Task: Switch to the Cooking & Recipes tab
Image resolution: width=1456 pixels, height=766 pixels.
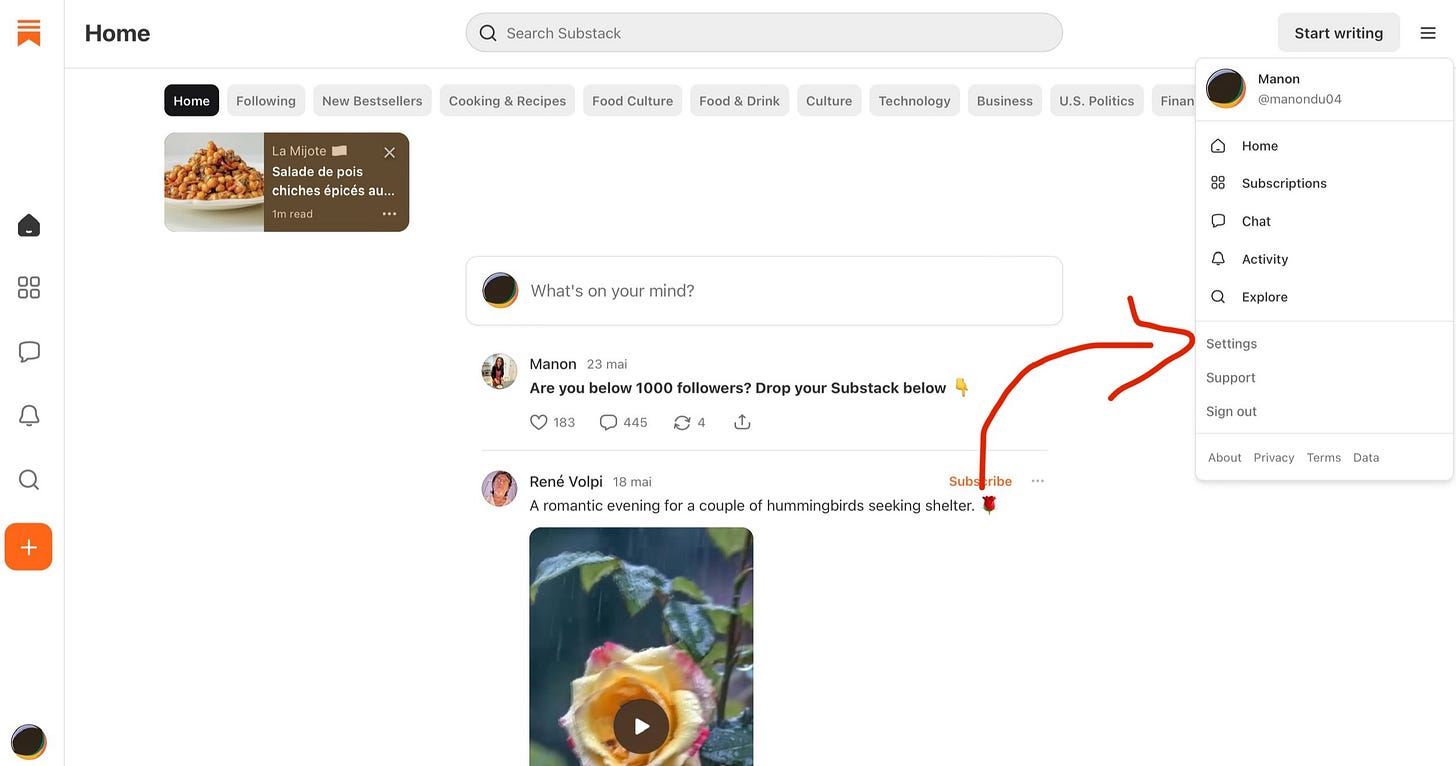Action: (507, 101)
